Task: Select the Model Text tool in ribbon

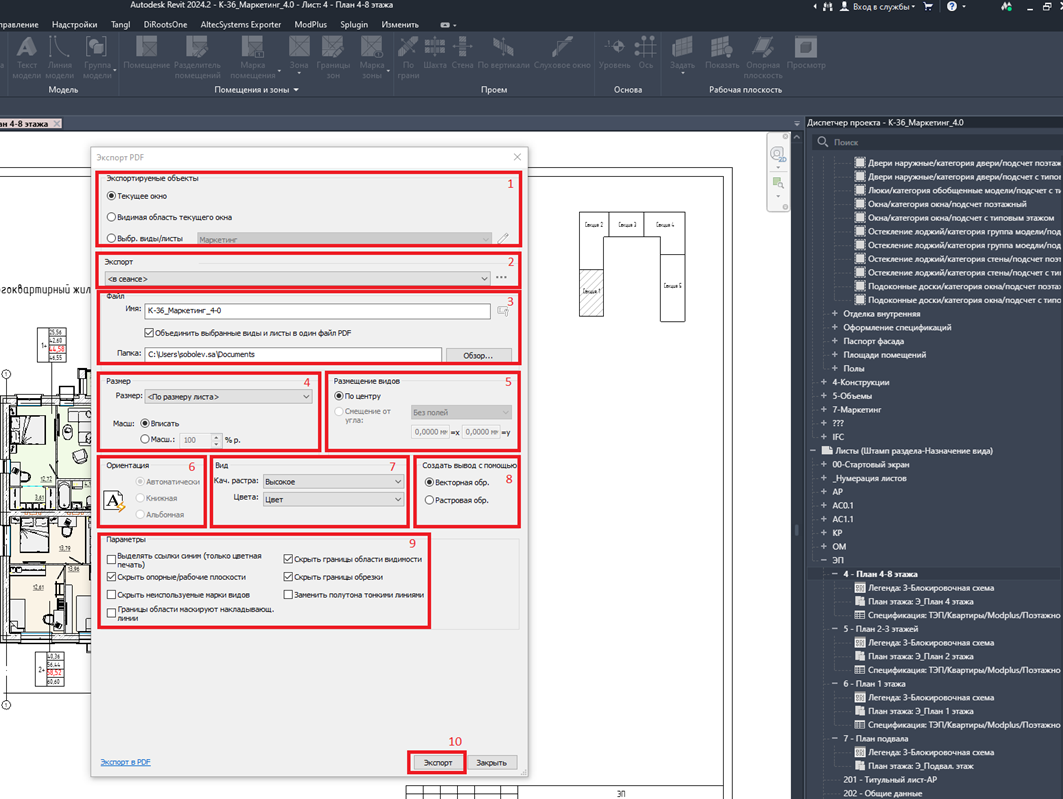Action: click(x=26, y=56)
